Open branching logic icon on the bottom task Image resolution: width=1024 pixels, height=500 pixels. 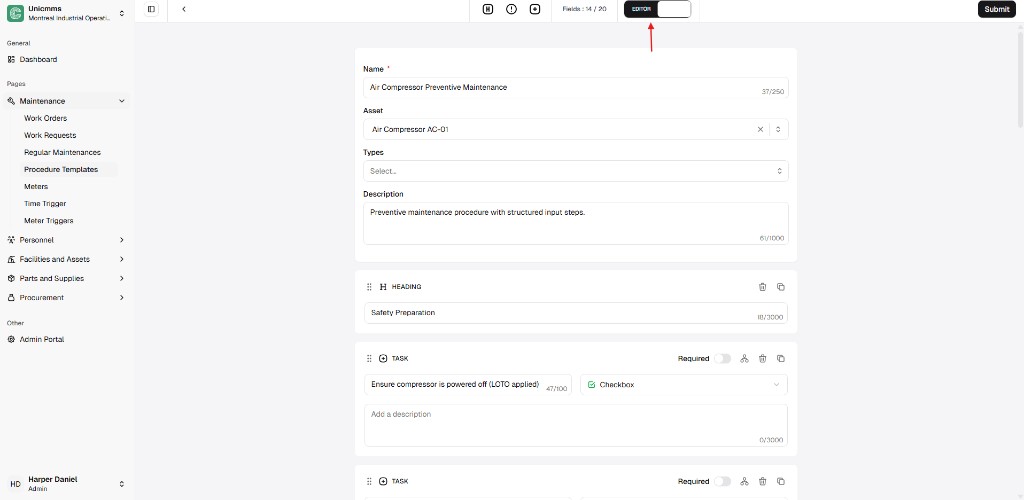point(744,481)
